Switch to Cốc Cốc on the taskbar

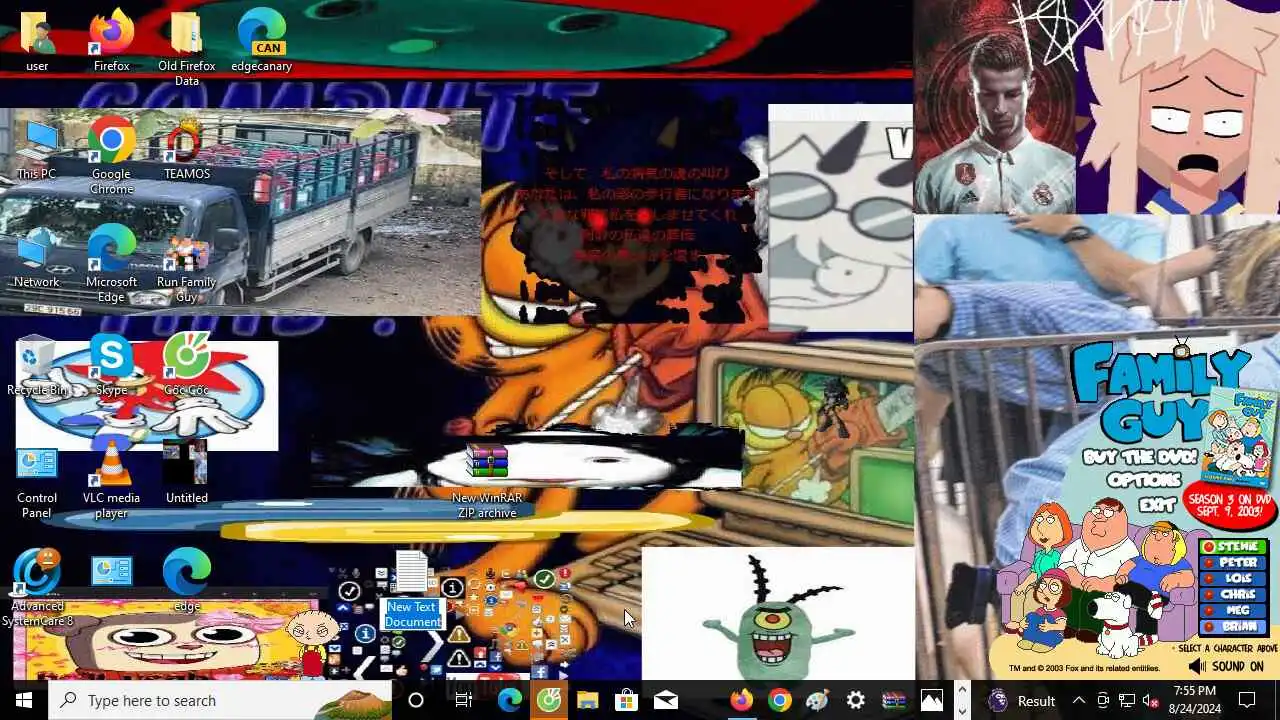pos(549,700)
